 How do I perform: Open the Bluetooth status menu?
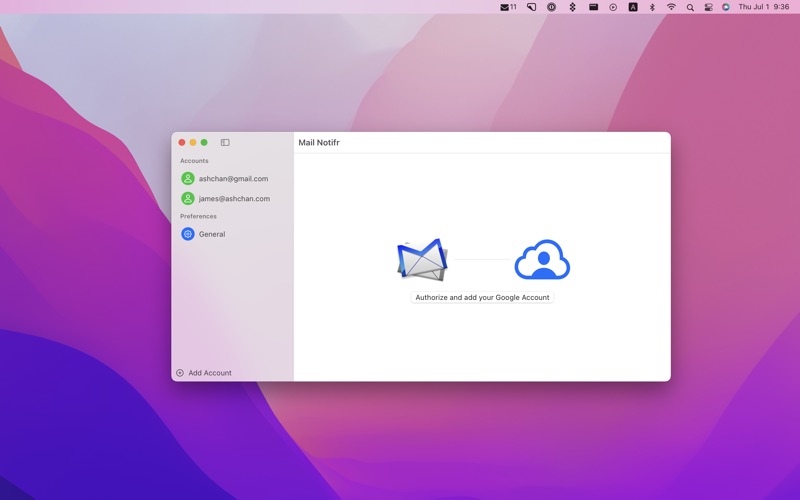pos(652,7)
